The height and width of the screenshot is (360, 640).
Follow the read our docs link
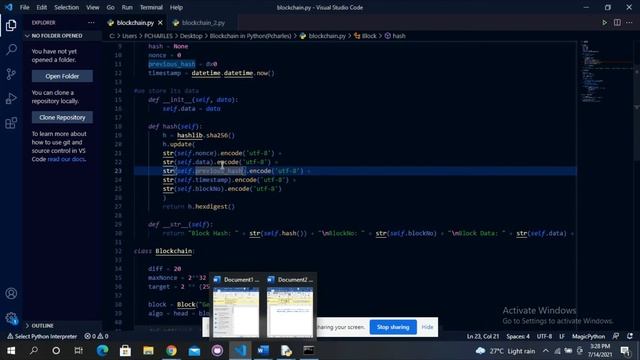pyautogui.click(x=66, y=159)
